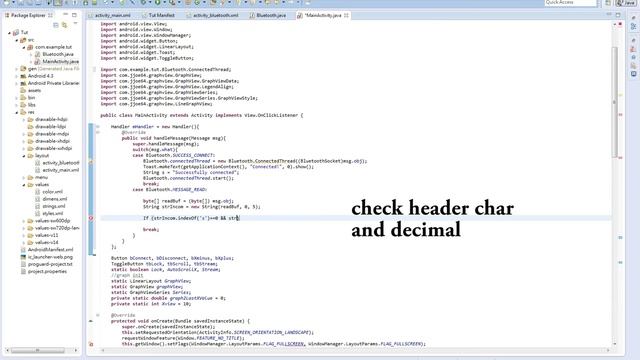Select the libs folder

click(x=28, y=105)
